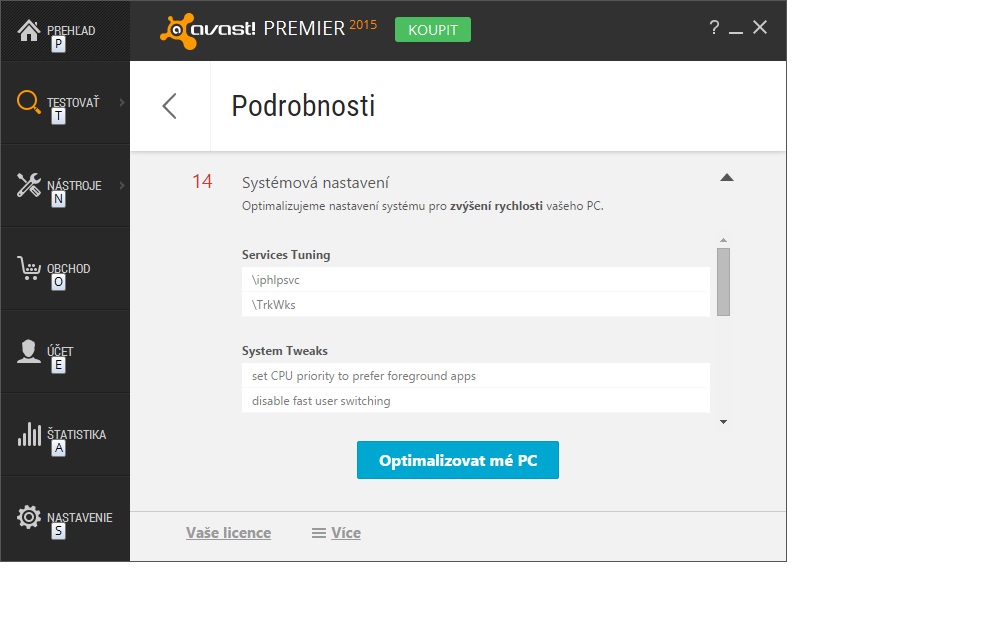Open the Více menu
The height and width of the screenshot is (630, 1008).
click(336, 532)
